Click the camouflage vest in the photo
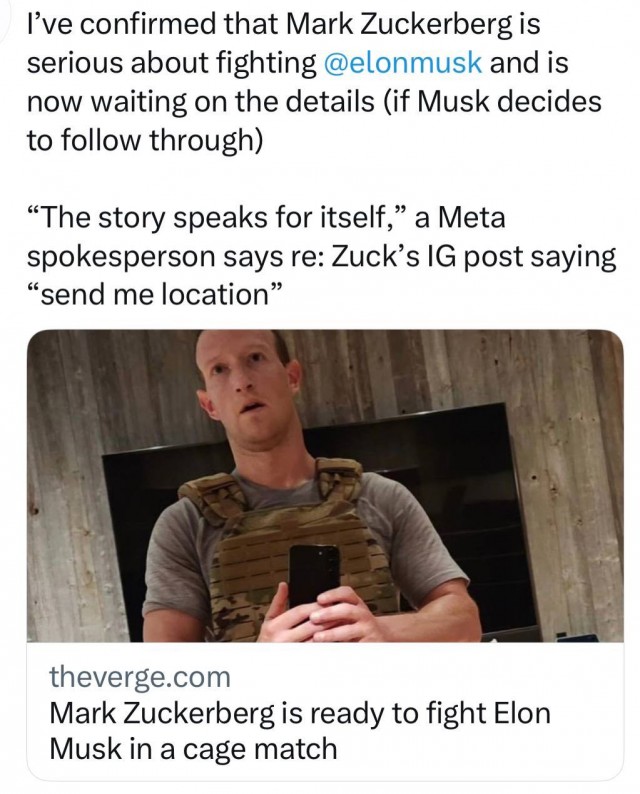Image resolution: width=640 pixels, height=794 pixels. coord(240,540)
